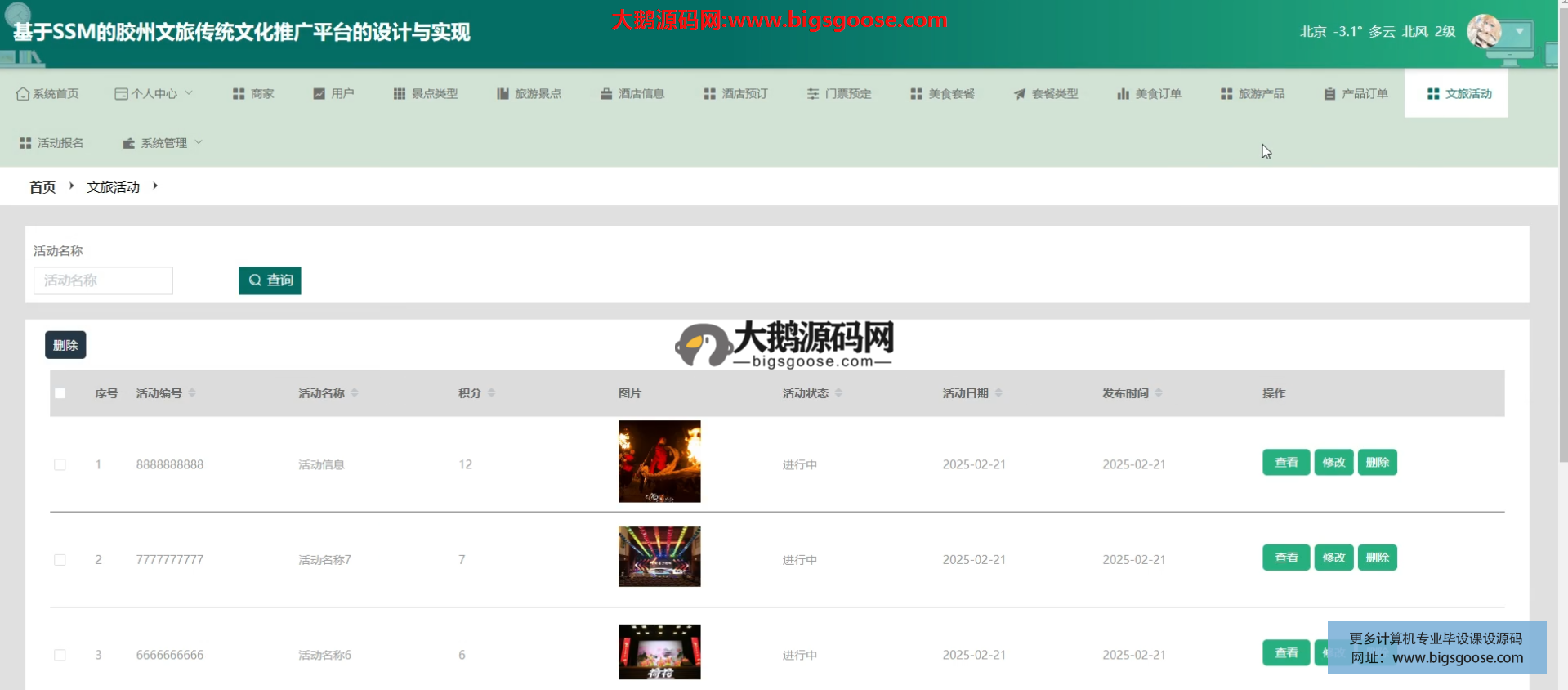The image size is (1568, 690).
Task: Toggle the select-all checkbox in table header
Action: [60, 393]
